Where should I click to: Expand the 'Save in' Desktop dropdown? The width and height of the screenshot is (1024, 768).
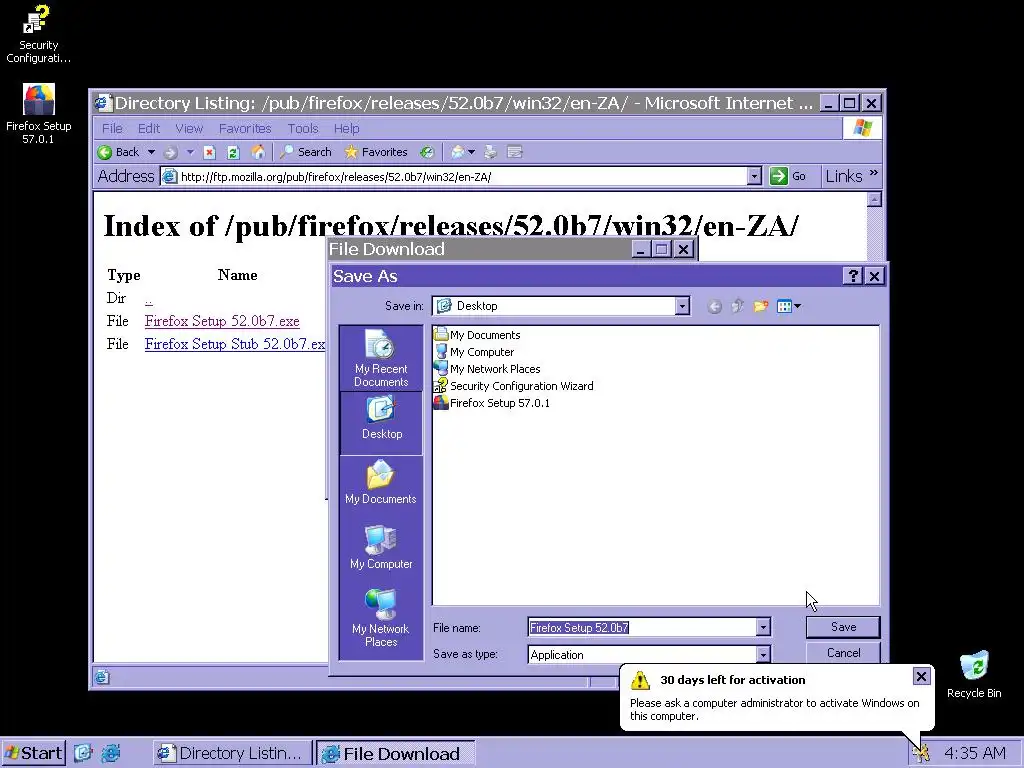[x=682, y=306]
